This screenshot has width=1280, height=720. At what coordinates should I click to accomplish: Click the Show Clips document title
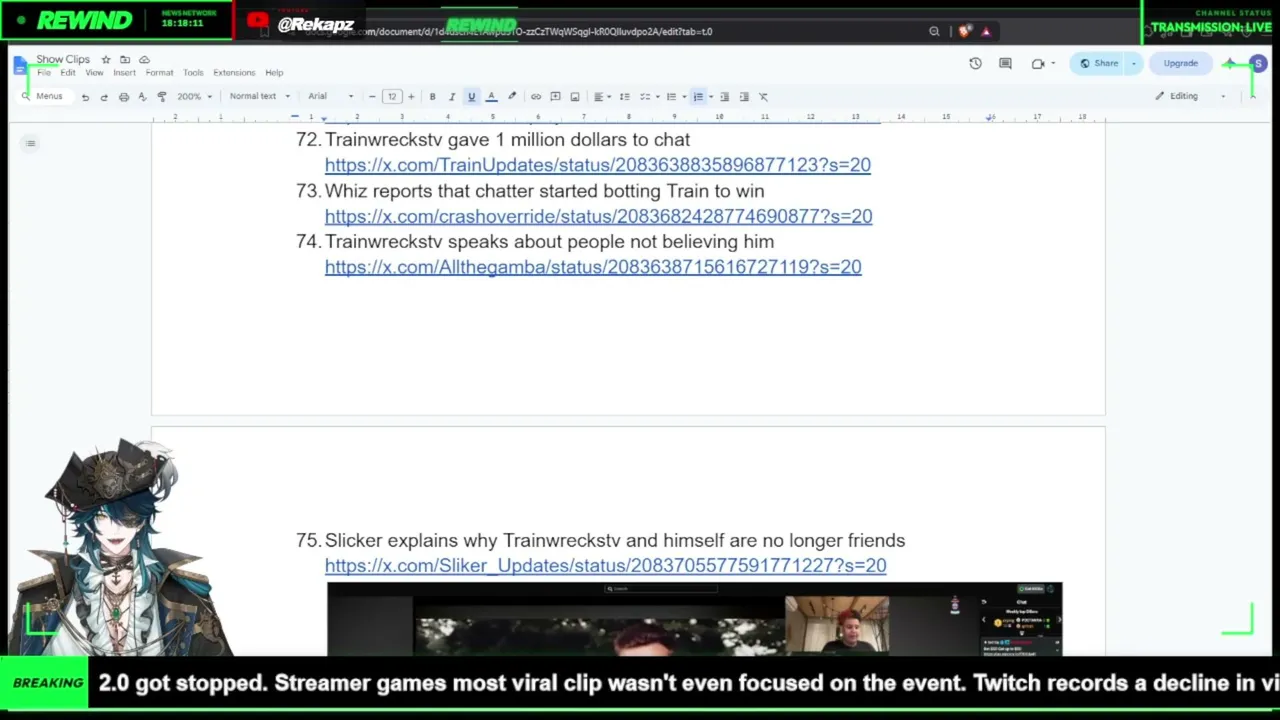[63, 60]
